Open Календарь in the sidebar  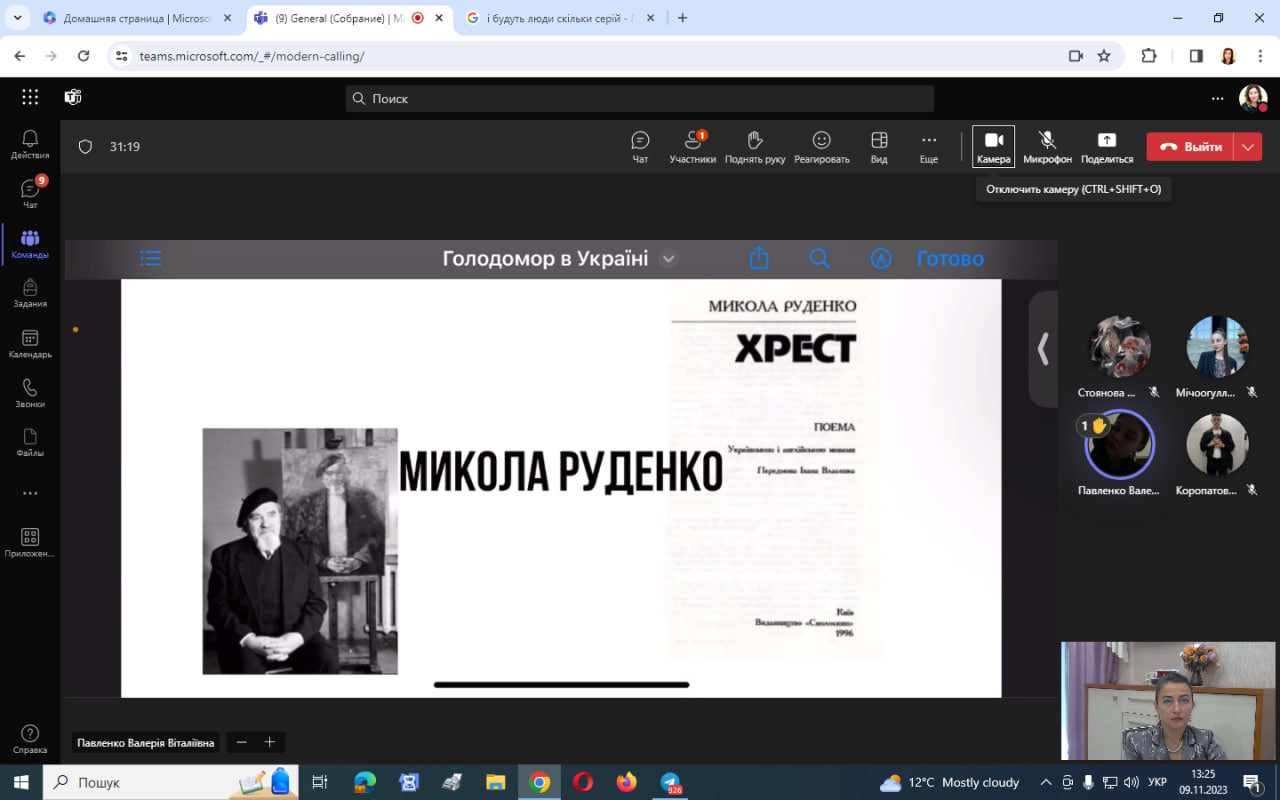30,344
